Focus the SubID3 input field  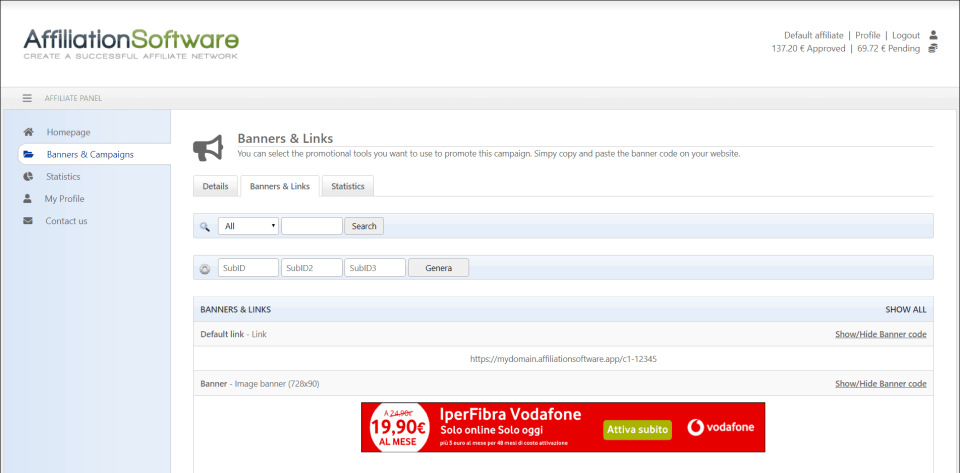pyautogui.click(x=375, y=267)
